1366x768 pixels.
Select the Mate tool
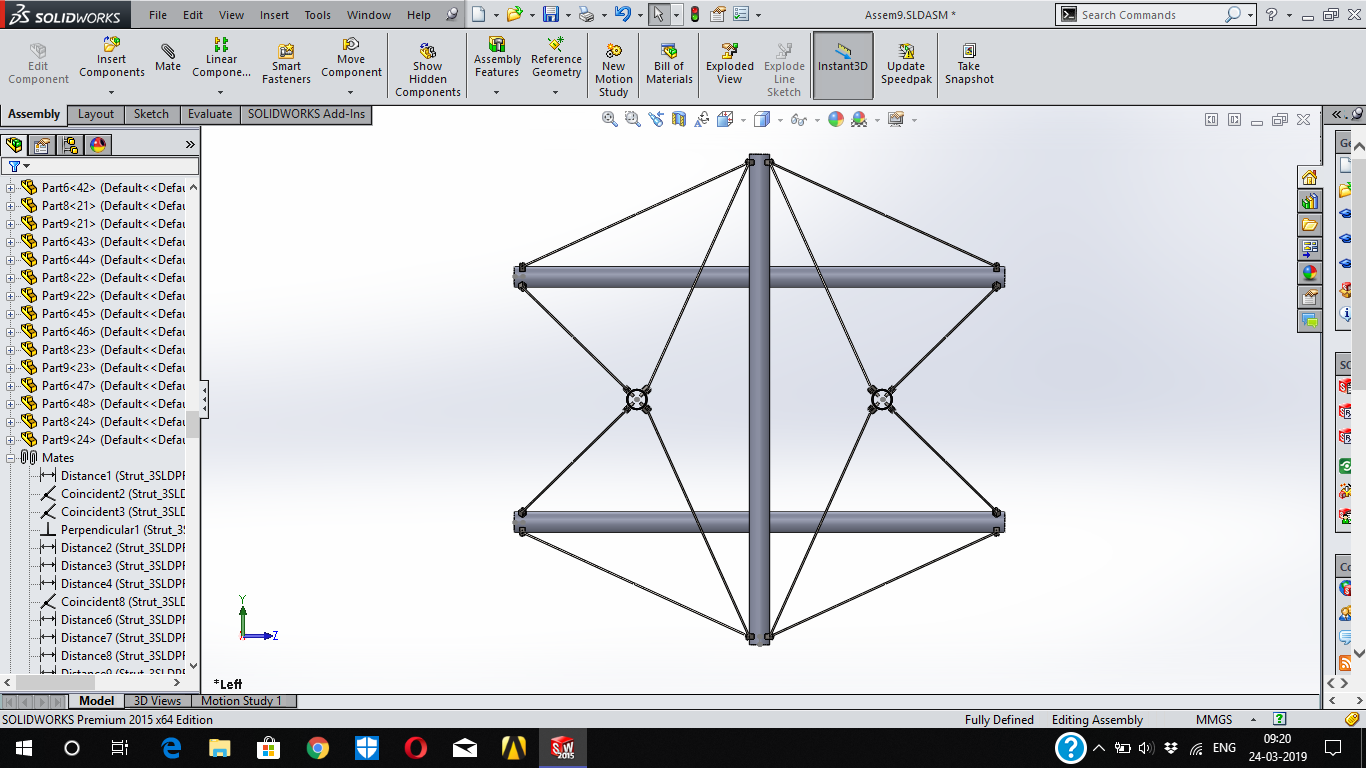(168, 58)
